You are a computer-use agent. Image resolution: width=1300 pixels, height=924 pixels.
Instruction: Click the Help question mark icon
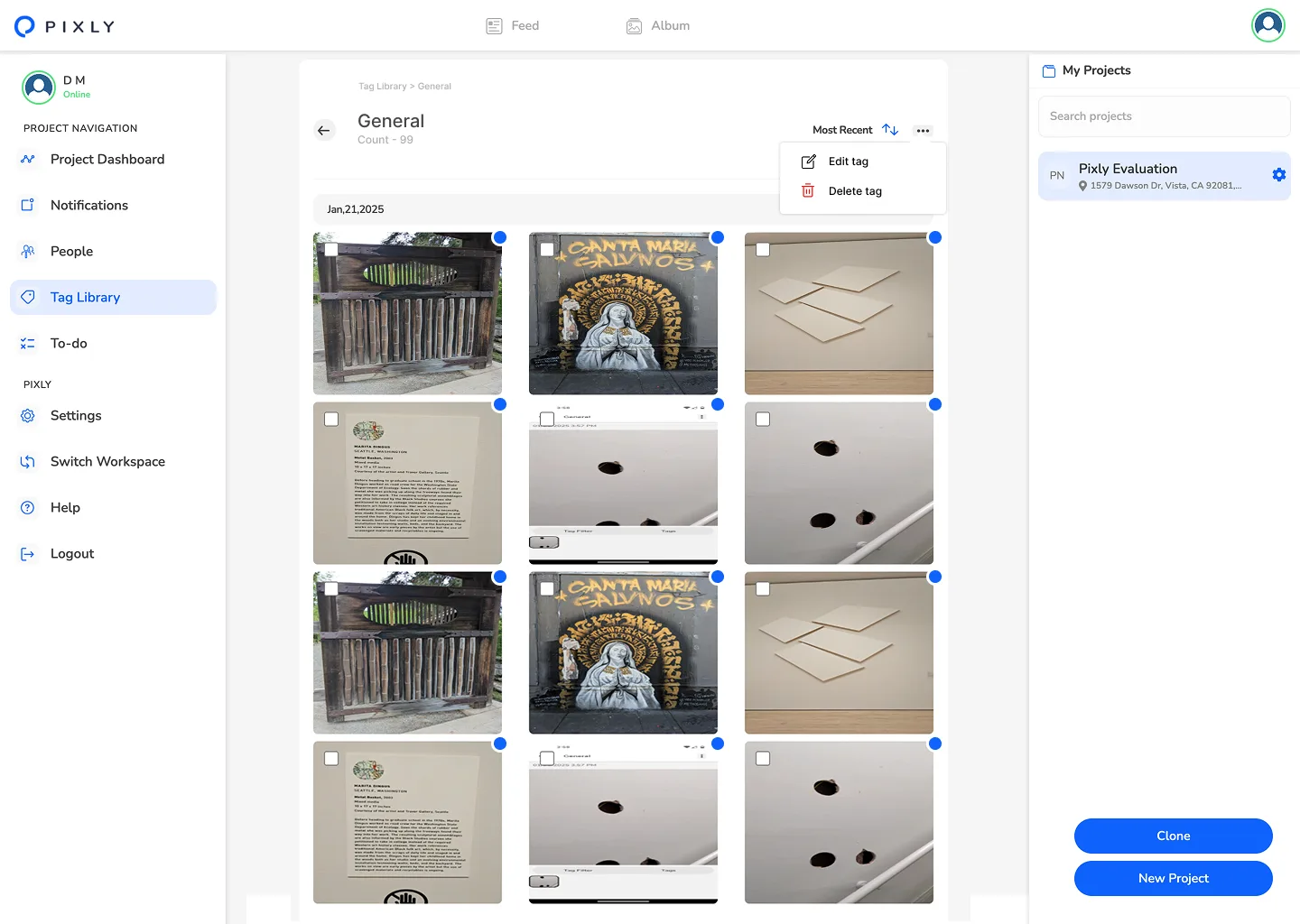[x=28, y=508]
